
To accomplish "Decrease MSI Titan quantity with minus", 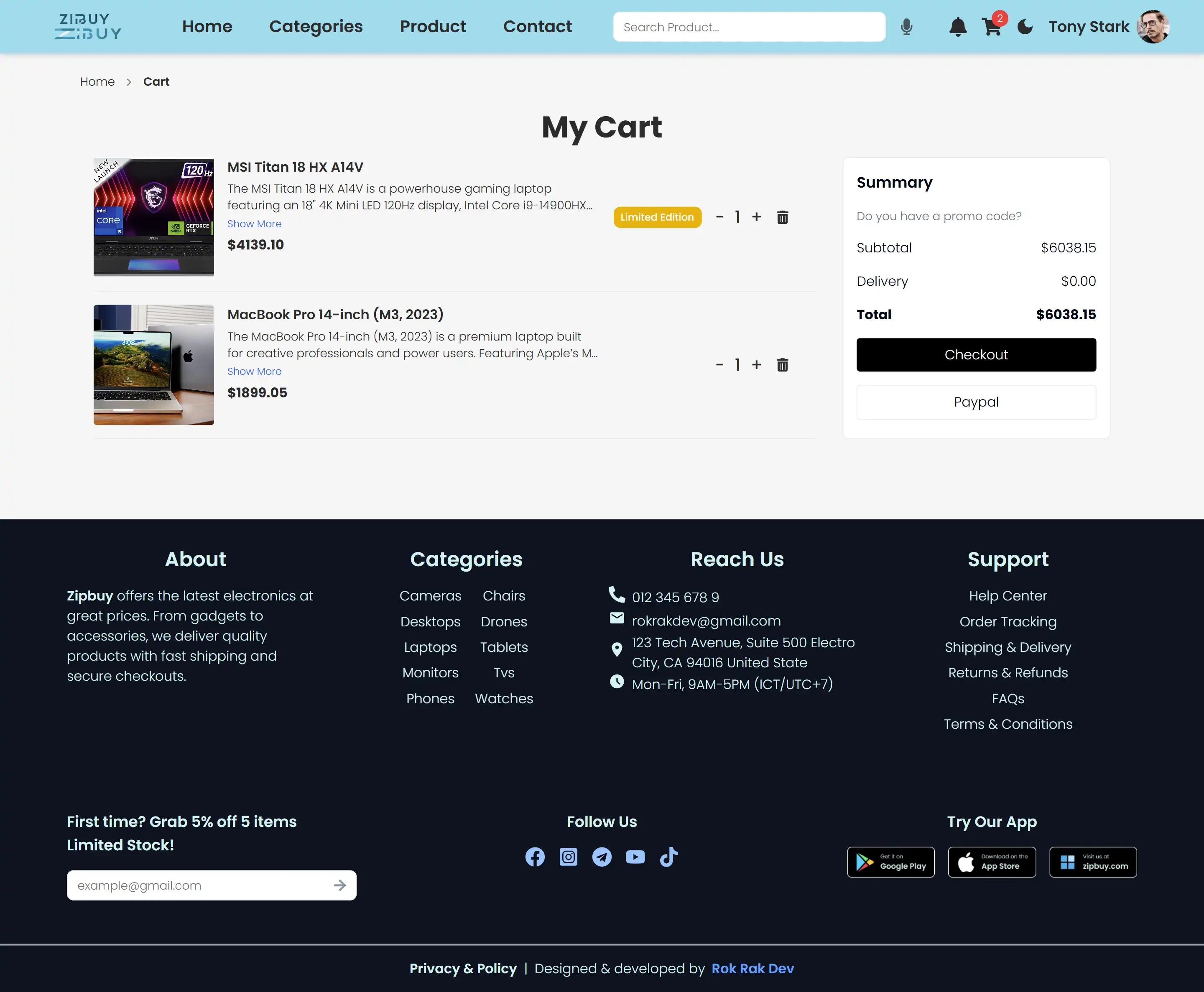I will [720, 217].
